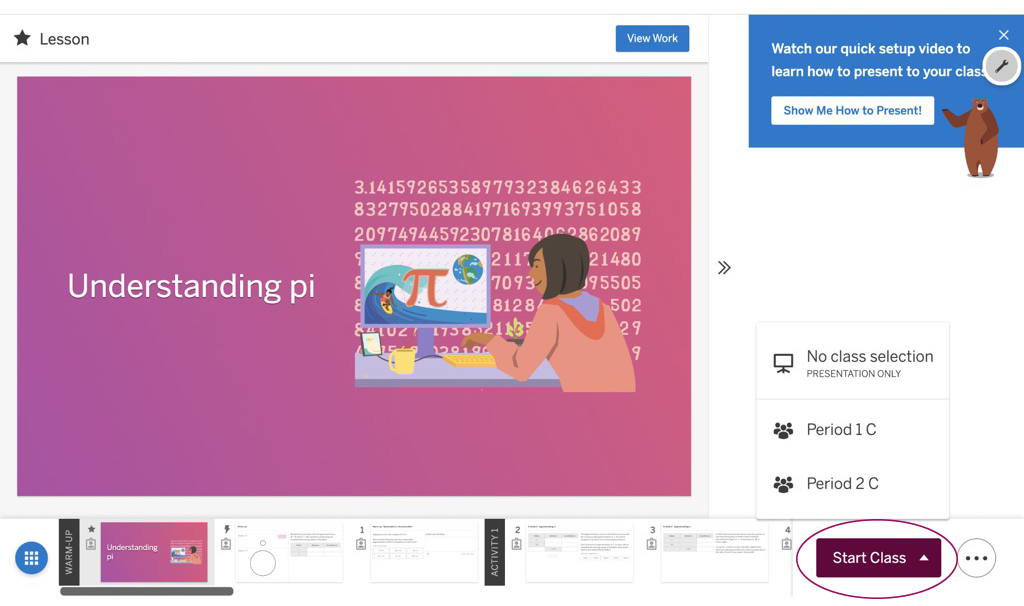1024x606 pixels.
Task: Open the slide grid overview button
Action: tap(31, 558)
